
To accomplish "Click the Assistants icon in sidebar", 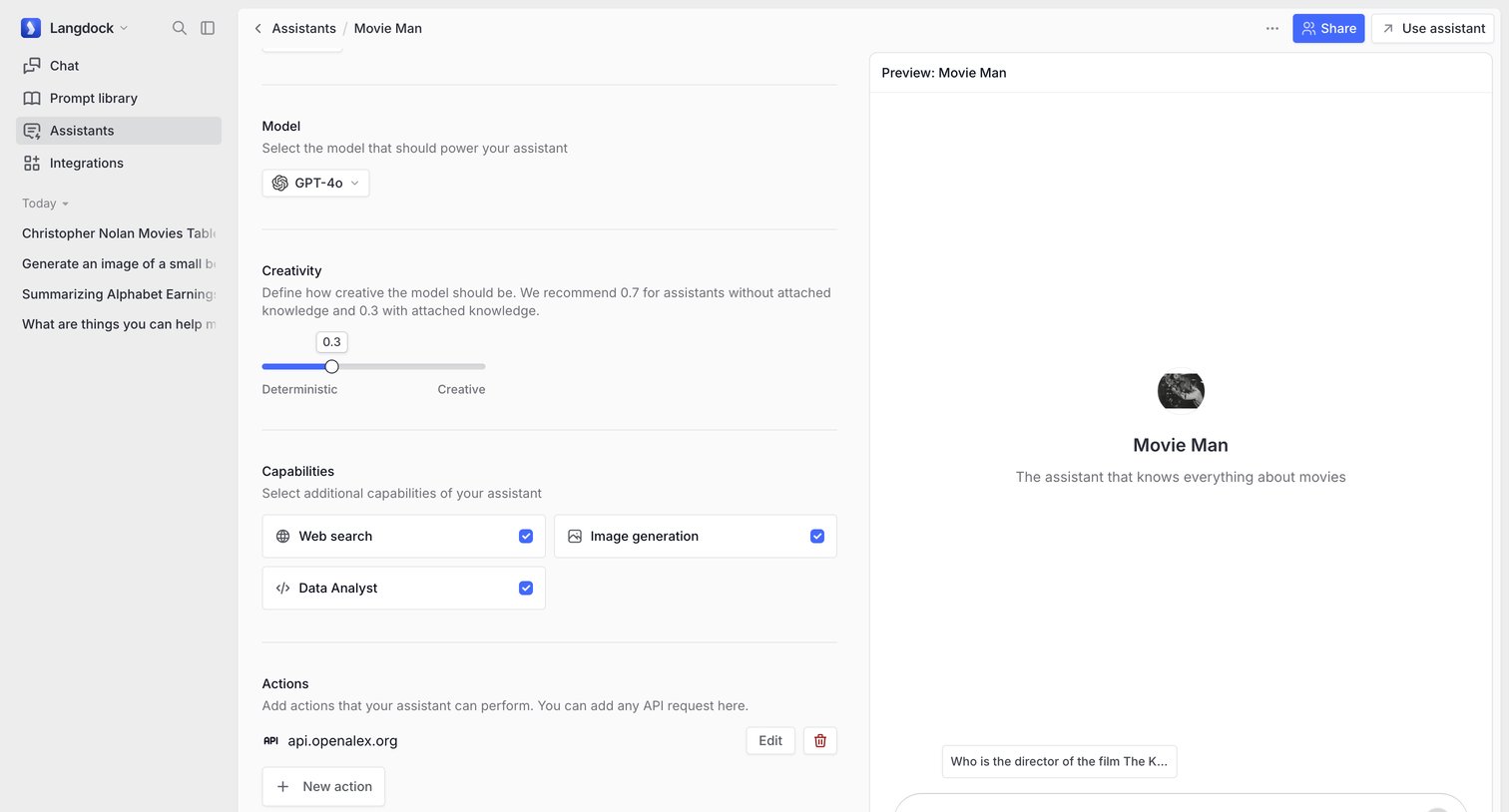I will pos(32,131).
